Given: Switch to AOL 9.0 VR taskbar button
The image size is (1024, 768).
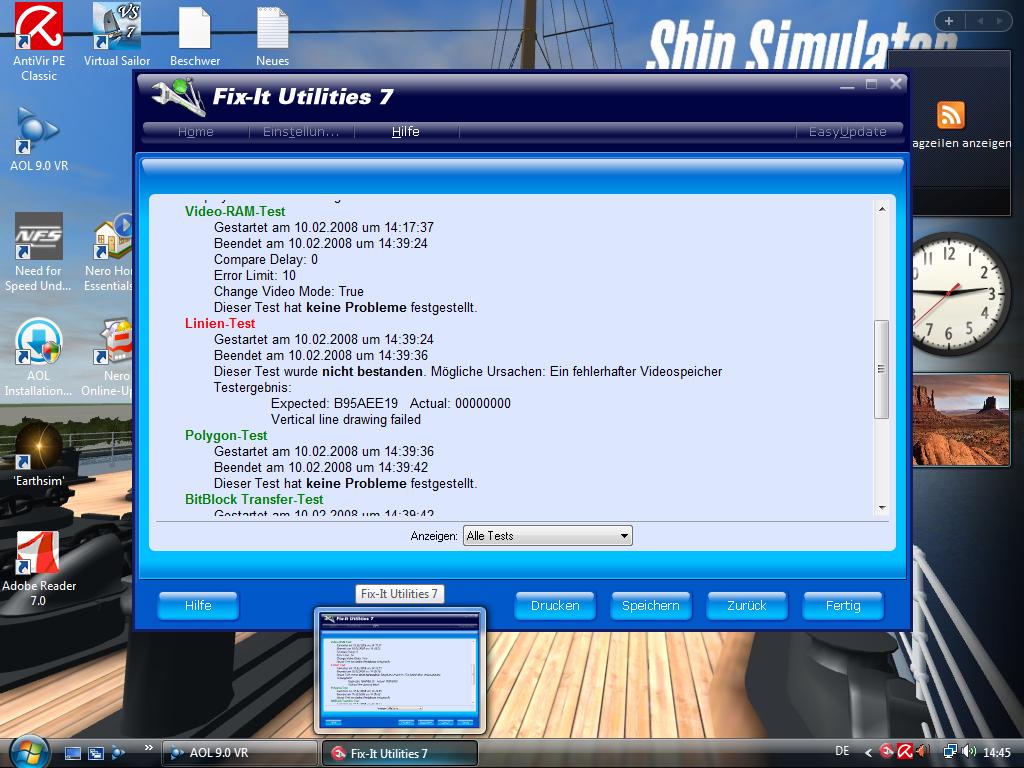Looking at the screenshot, I should click(x=239, y=753).
